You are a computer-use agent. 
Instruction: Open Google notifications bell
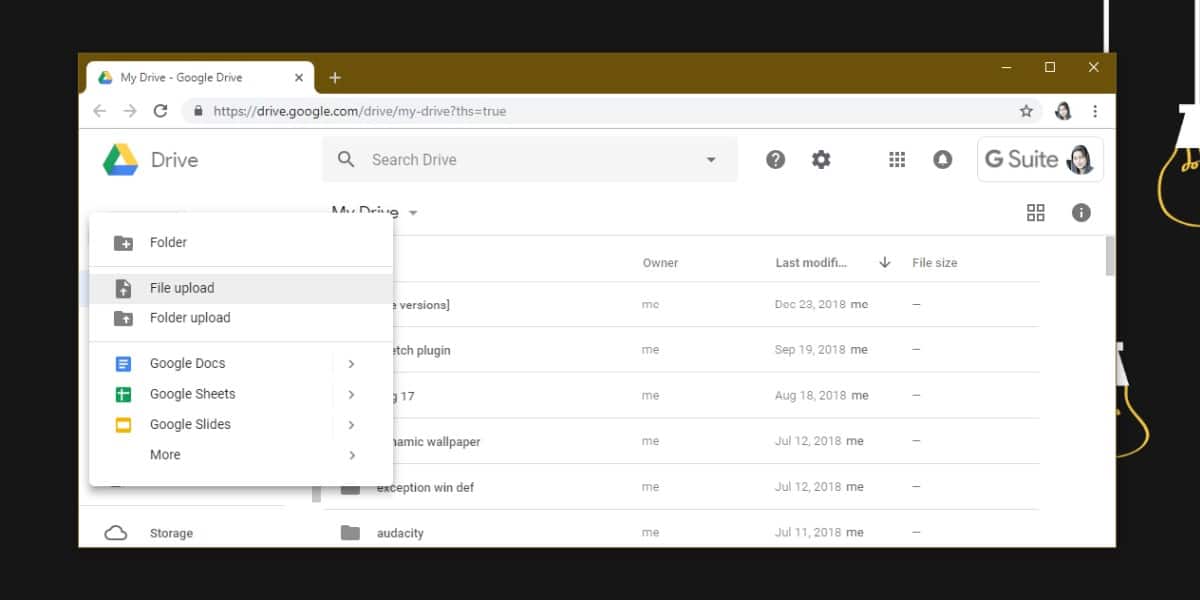pos(942,159)
